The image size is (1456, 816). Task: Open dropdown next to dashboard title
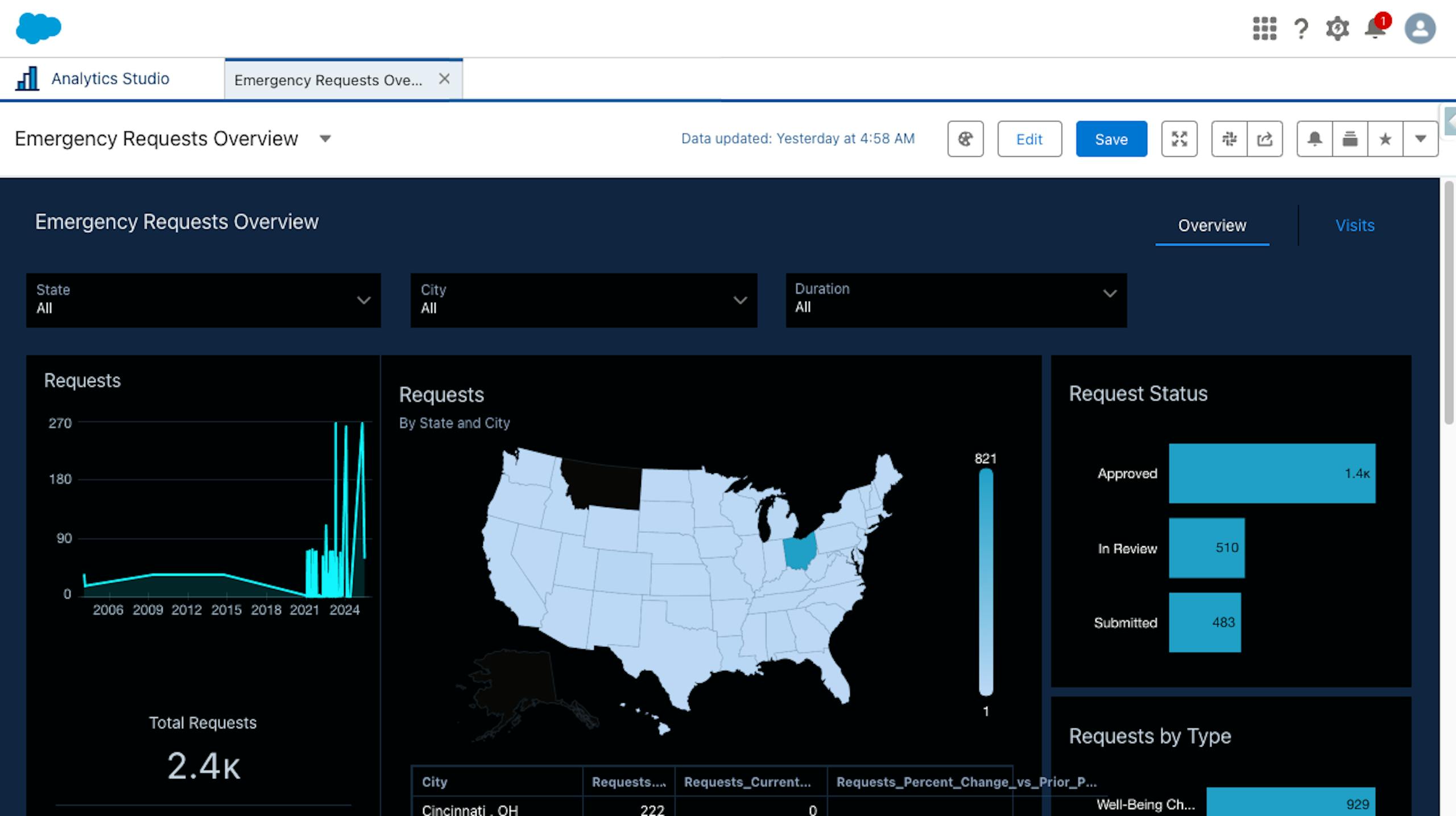click(325, 139)
